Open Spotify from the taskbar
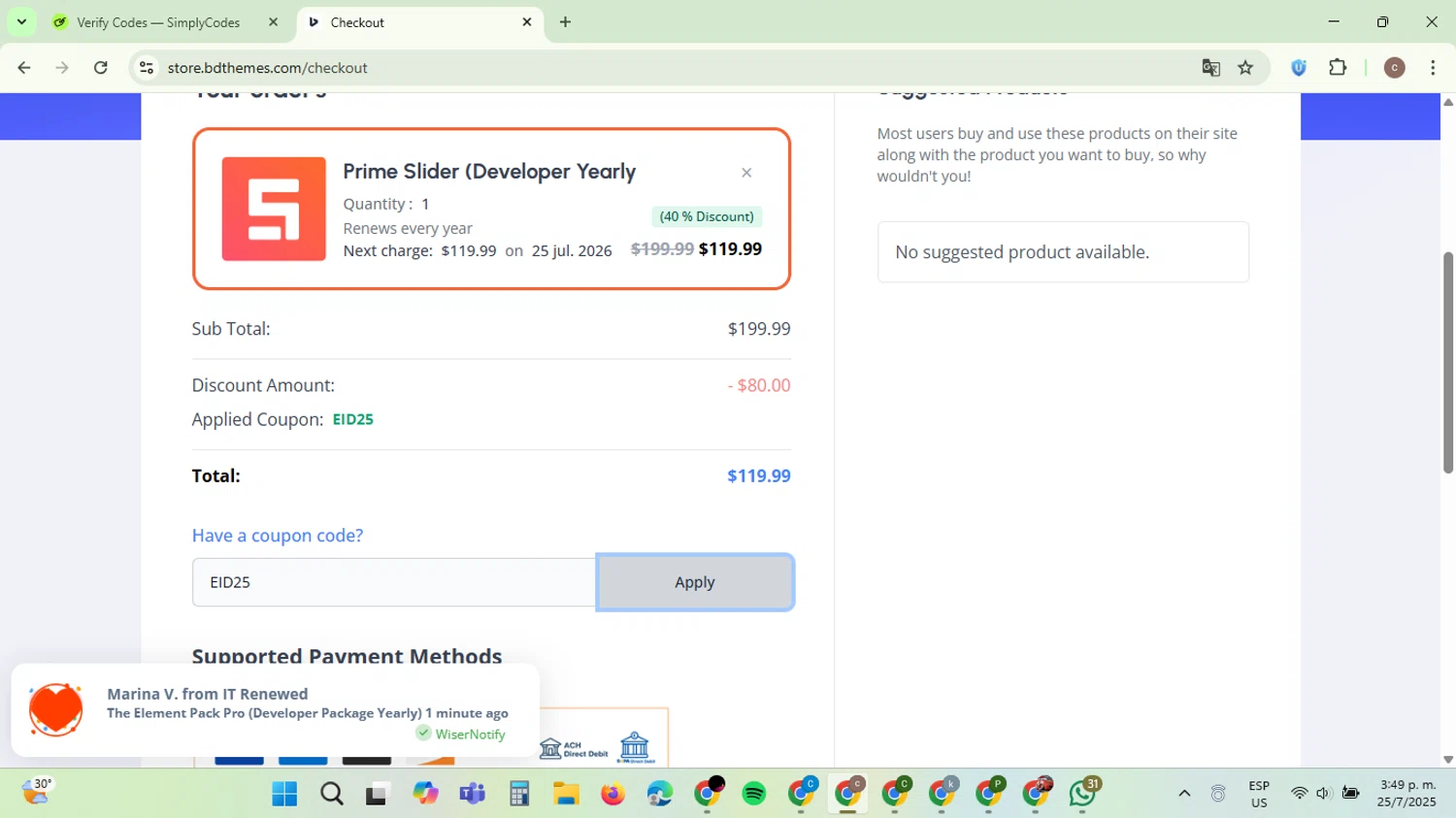This screenshot has width=1456, height=818. 754,795
